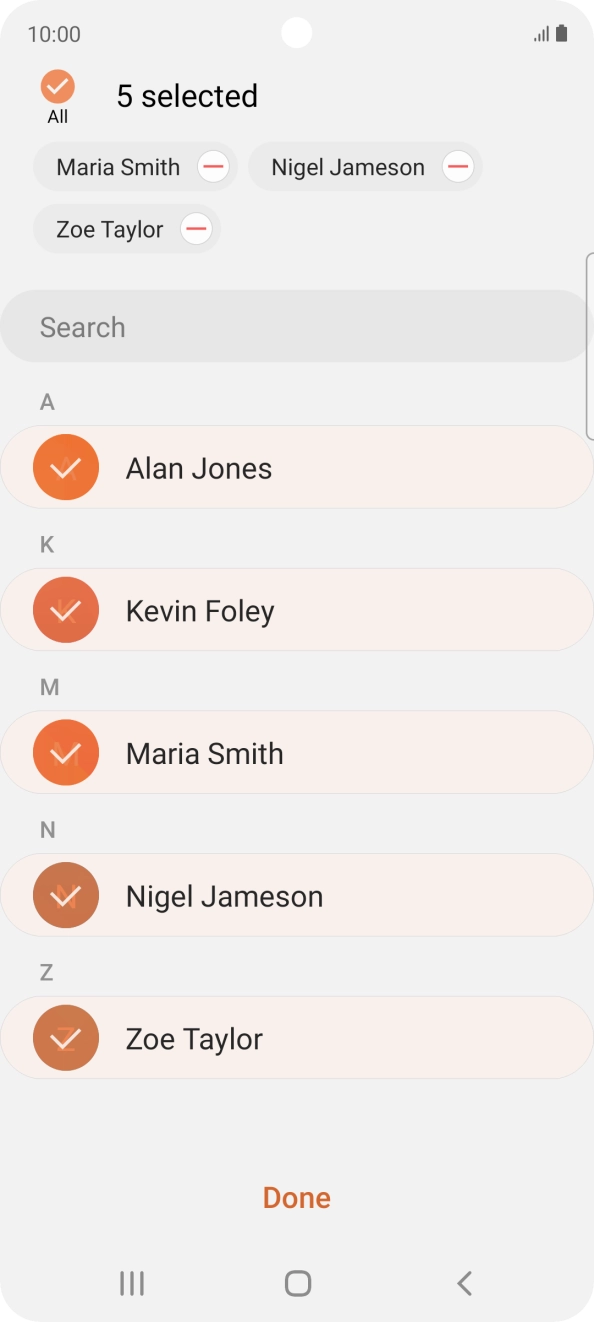The image size is (594, 1322).
Task: Tap the Alan Jones contact name
Action: [199, 468]
